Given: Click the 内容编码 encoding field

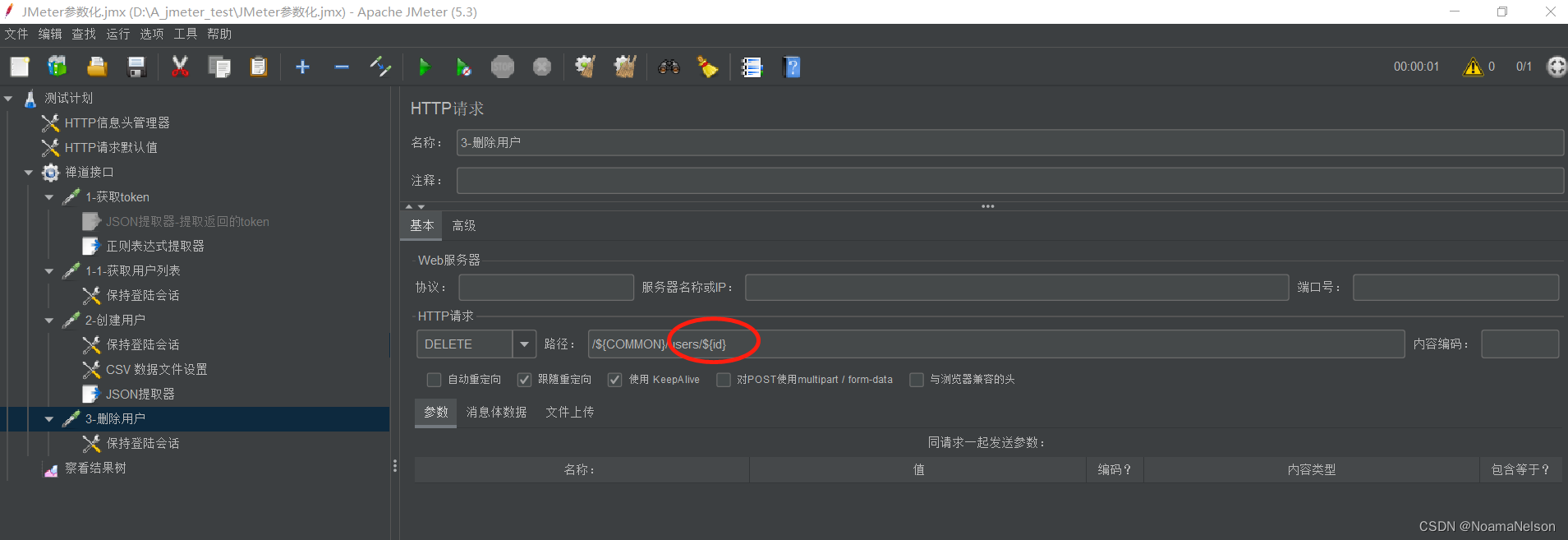Looking at the screenshot, I should [x=1520, y=344].
